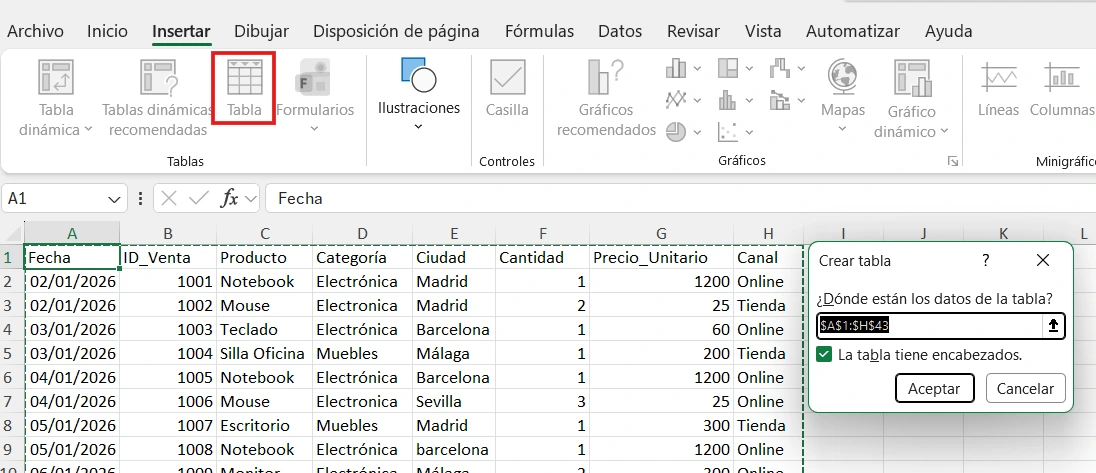
Task: Insert a hierarchy treemap chart
Action: click(728, 68)
